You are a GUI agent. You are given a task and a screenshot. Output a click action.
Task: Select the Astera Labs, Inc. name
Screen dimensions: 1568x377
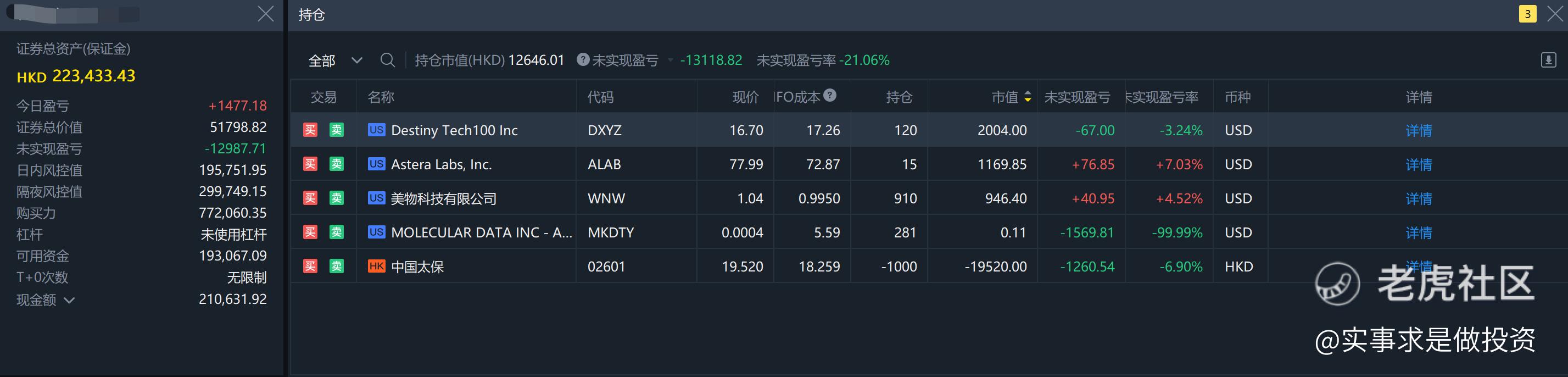coord(442,164)
